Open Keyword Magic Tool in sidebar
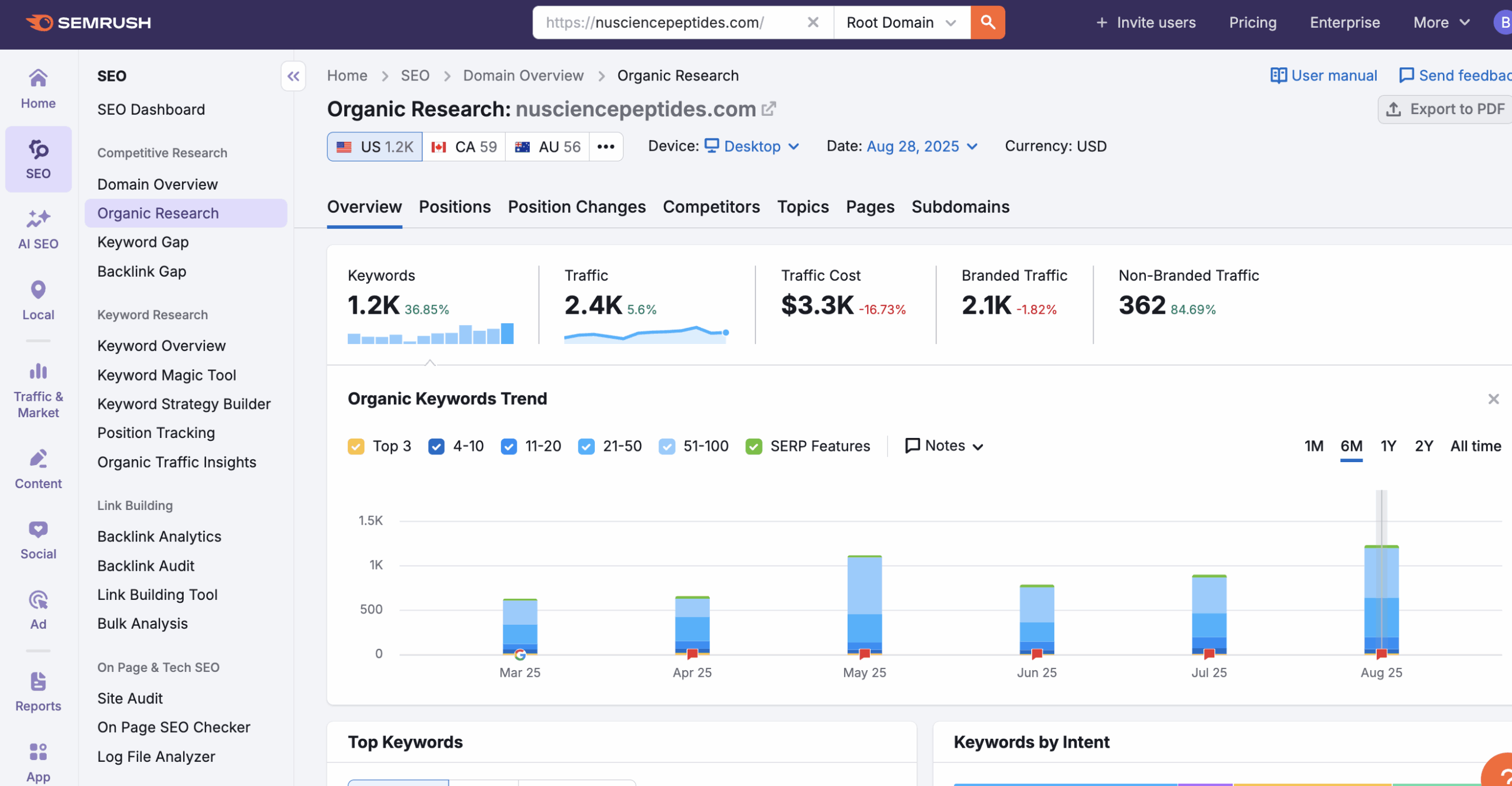The image size is (1512, 786). pyautogui.click(x=167, y=375)
